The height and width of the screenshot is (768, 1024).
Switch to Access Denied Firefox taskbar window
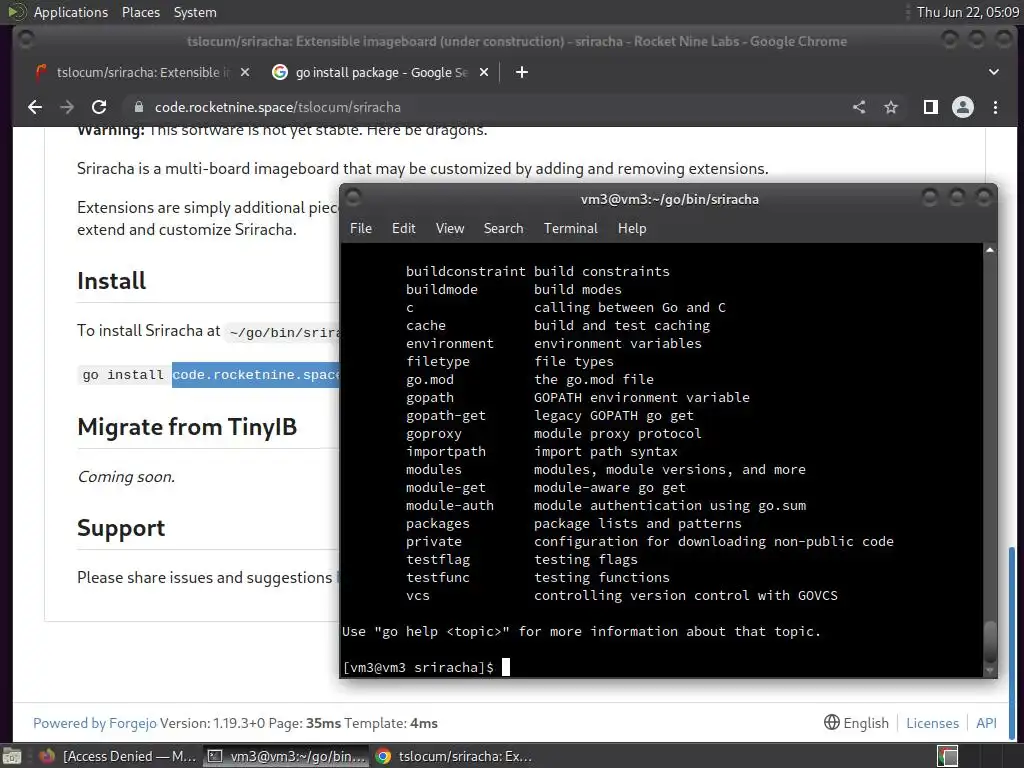coord(118,756)
